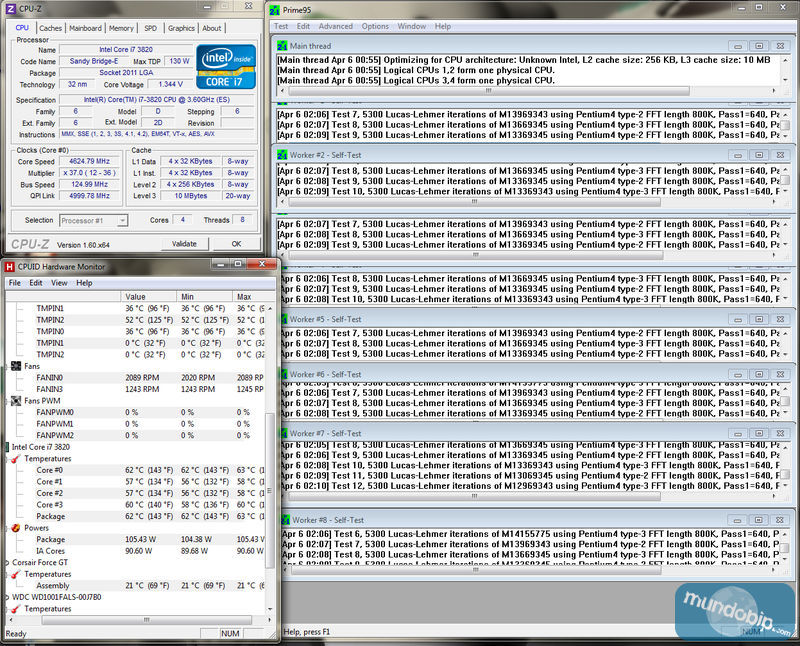The image size is (800, 646).
Task: Click thermometer icon beside Intel Core i7 Temperatures
Action: [16, 459]
